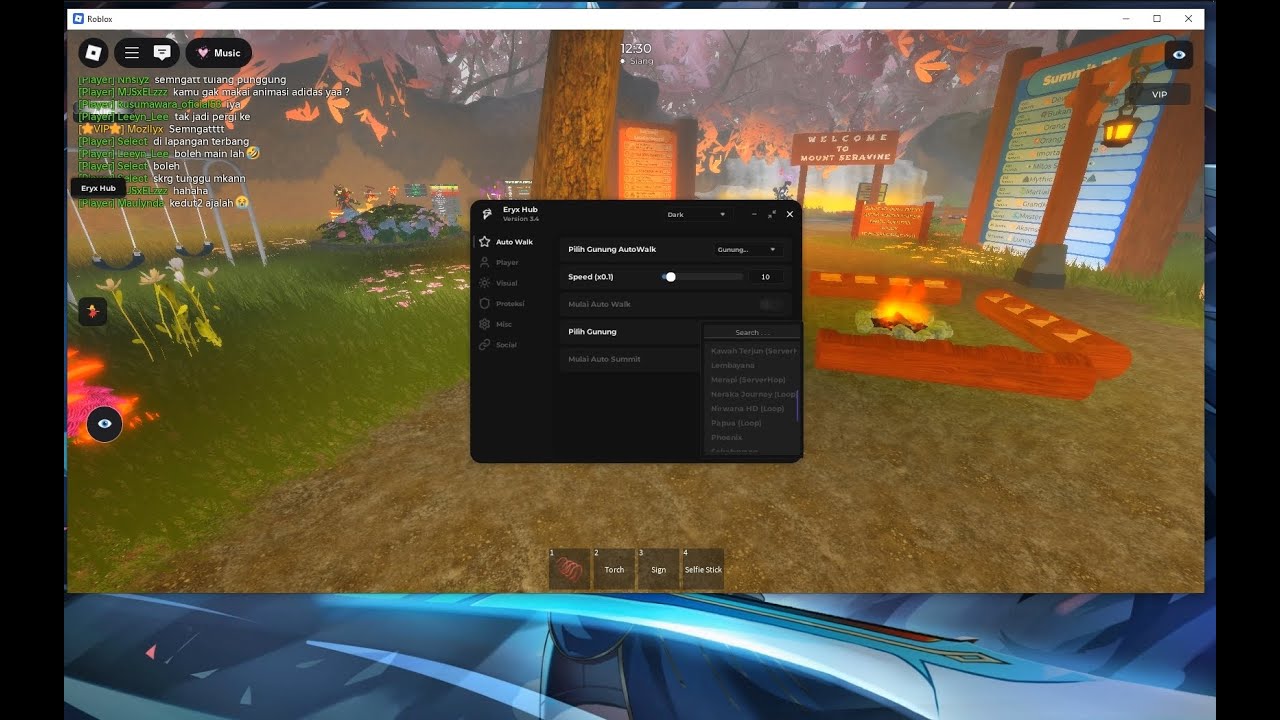Click chat message from MJSxELzzz about adidas

[x=214, y=92]
